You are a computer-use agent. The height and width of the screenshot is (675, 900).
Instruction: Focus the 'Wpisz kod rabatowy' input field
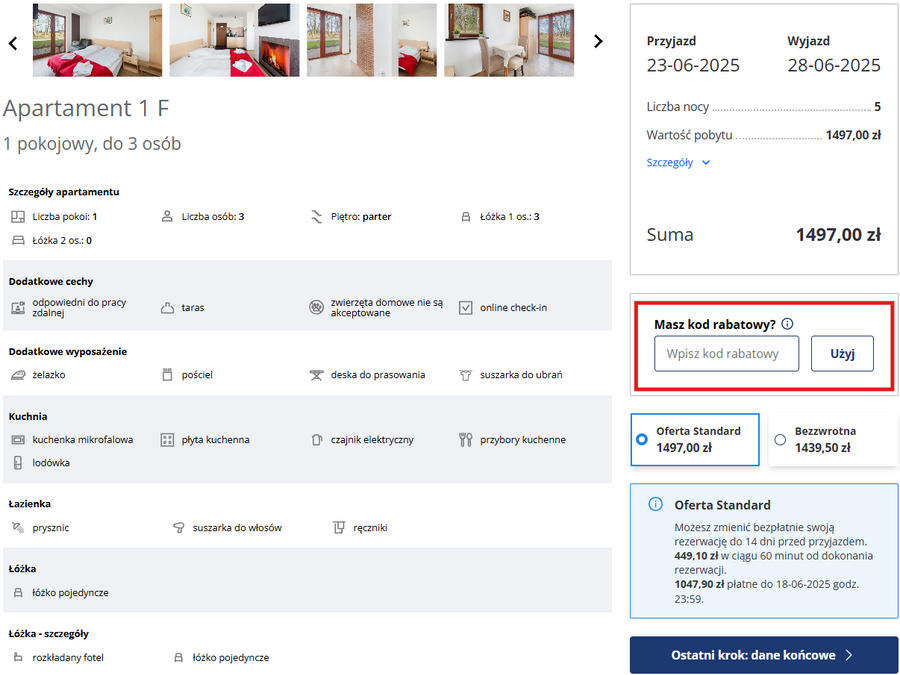click(x=726, y=354)
